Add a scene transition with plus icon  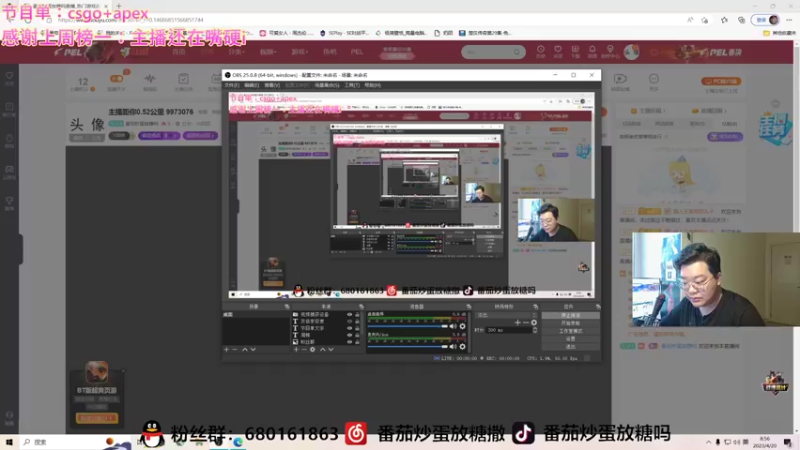click(x=517, y=322)
